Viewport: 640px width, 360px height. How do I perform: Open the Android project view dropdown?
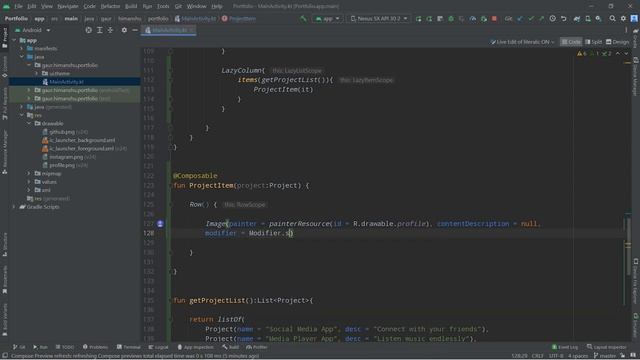(33, 30)
